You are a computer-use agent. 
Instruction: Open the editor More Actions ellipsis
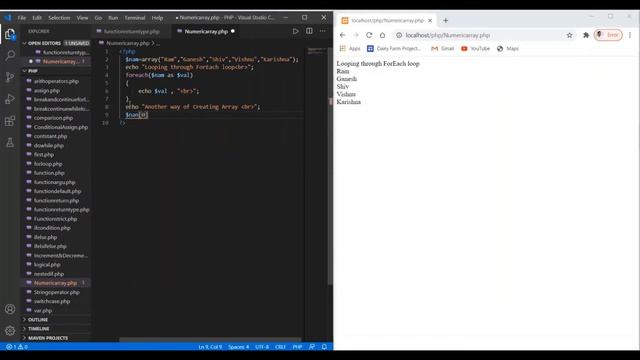(x=323, y=31)
